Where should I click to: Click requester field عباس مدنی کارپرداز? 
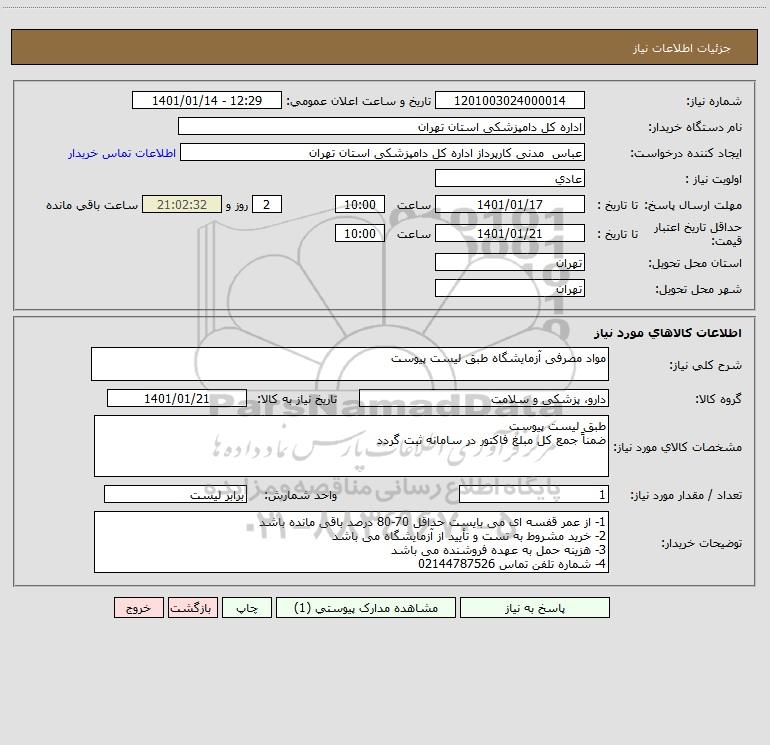382,152
